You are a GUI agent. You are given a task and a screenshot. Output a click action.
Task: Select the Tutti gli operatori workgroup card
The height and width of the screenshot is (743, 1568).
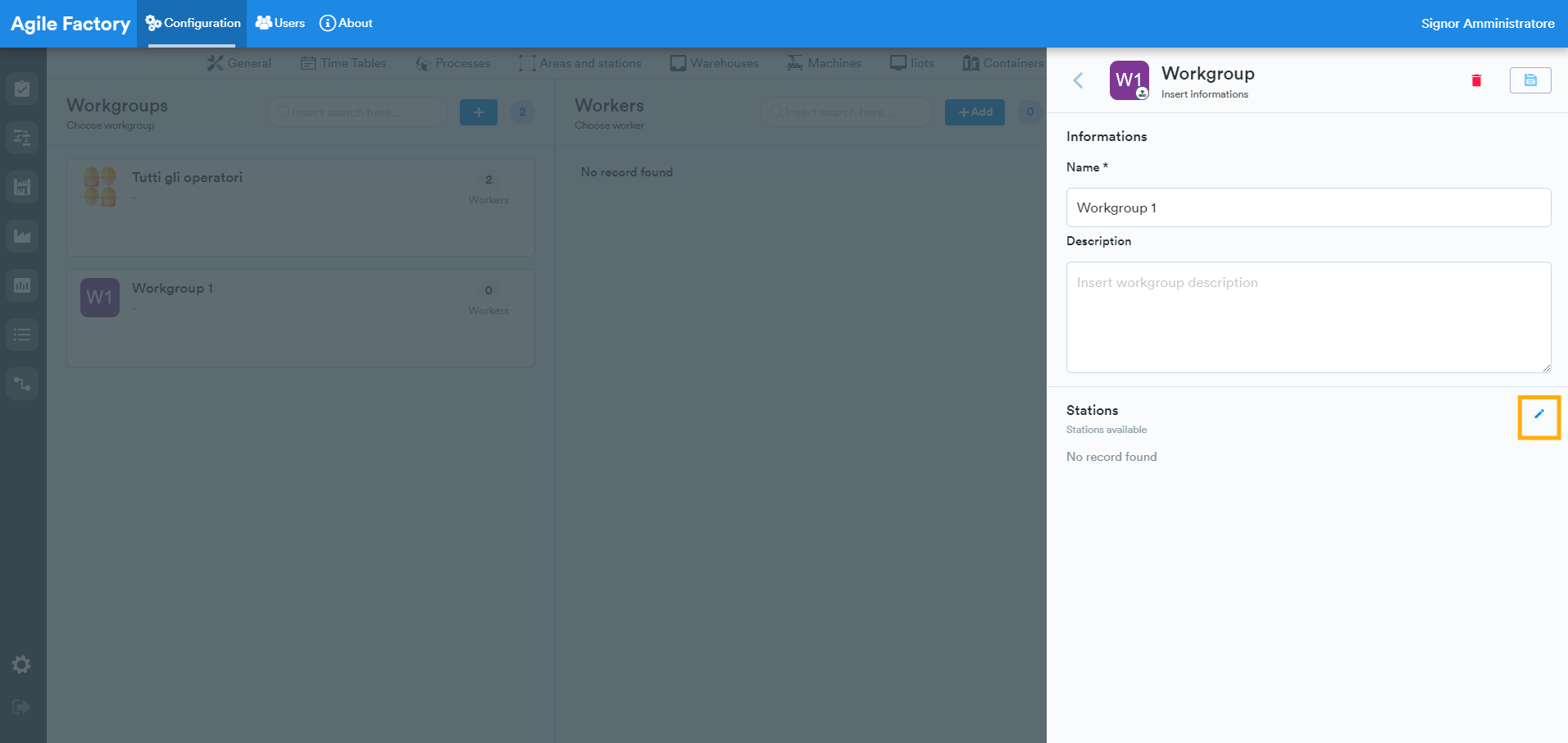pos(301,207)
